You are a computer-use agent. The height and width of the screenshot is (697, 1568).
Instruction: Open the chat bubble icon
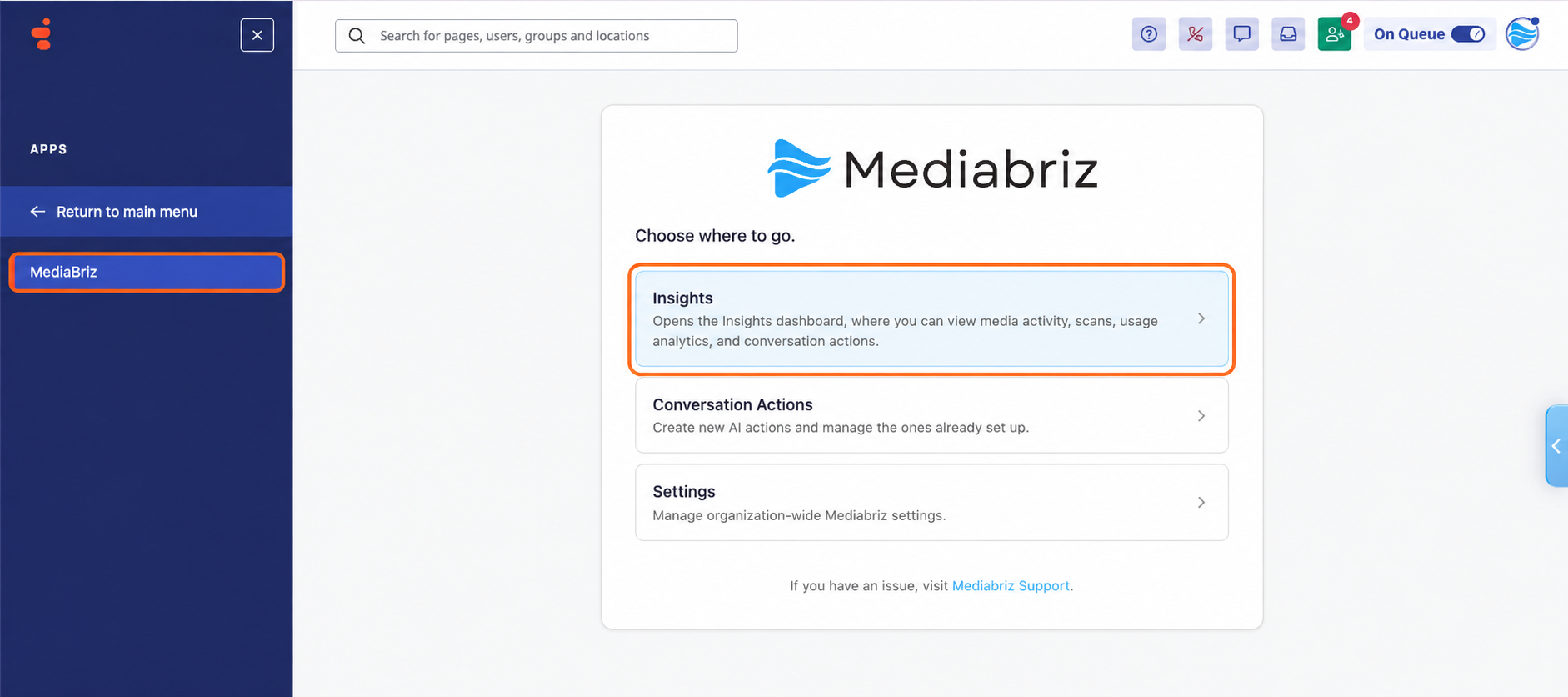[x=1241, y=34]
